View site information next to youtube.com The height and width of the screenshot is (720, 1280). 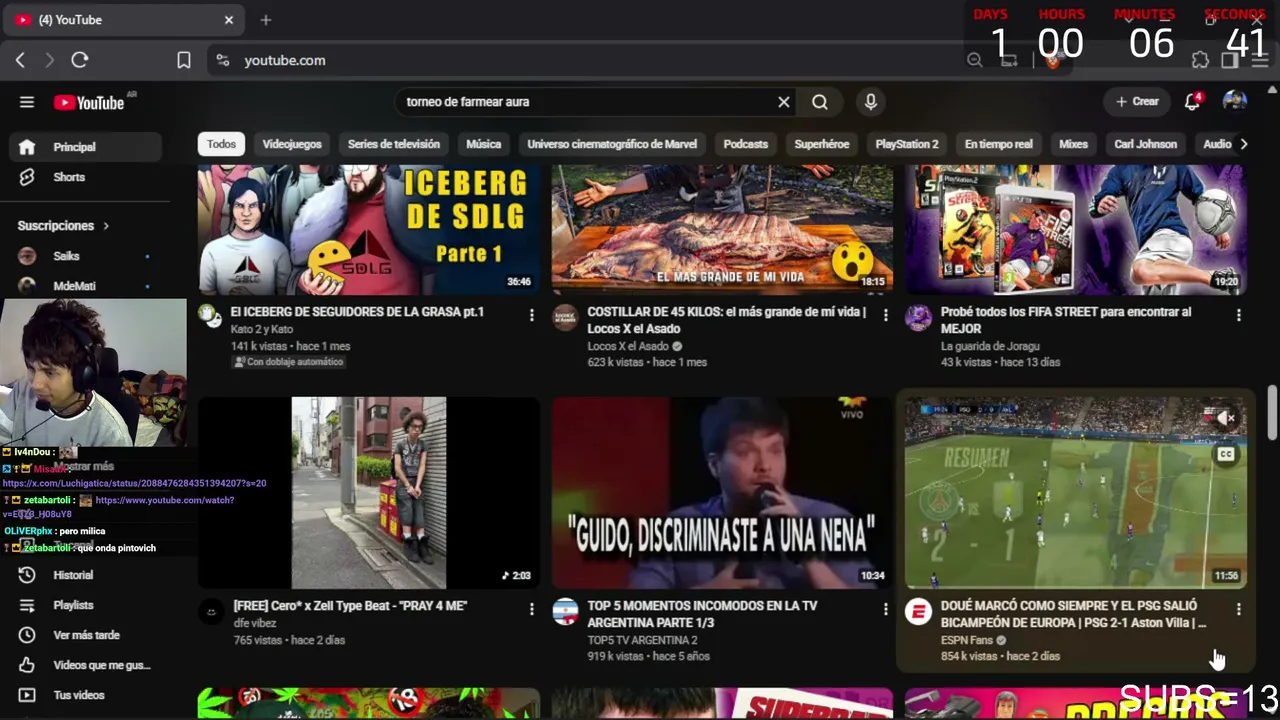click(x=223, y=60)
